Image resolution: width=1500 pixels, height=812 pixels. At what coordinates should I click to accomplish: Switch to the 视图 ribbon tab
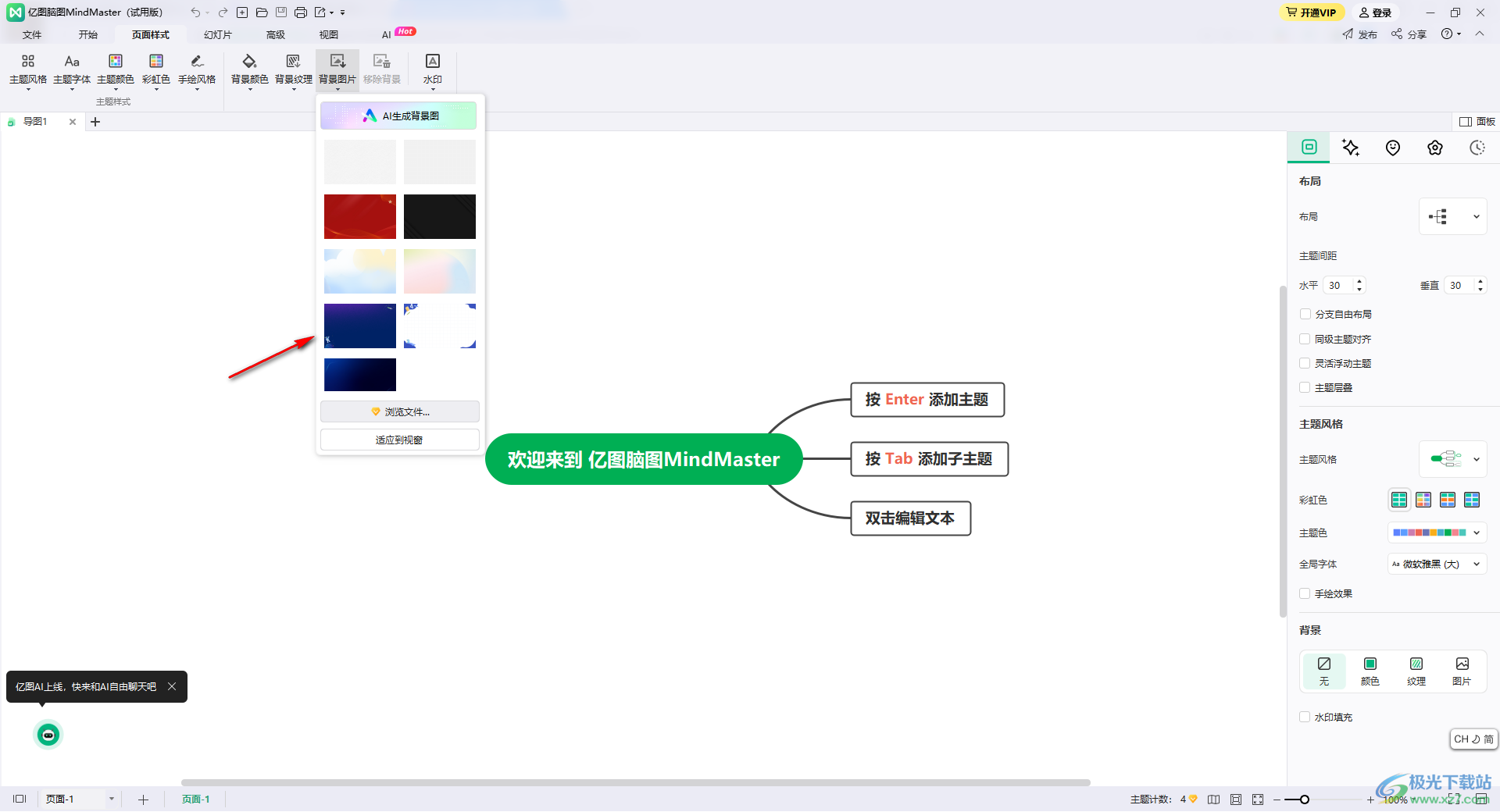[x=329, y=35]
